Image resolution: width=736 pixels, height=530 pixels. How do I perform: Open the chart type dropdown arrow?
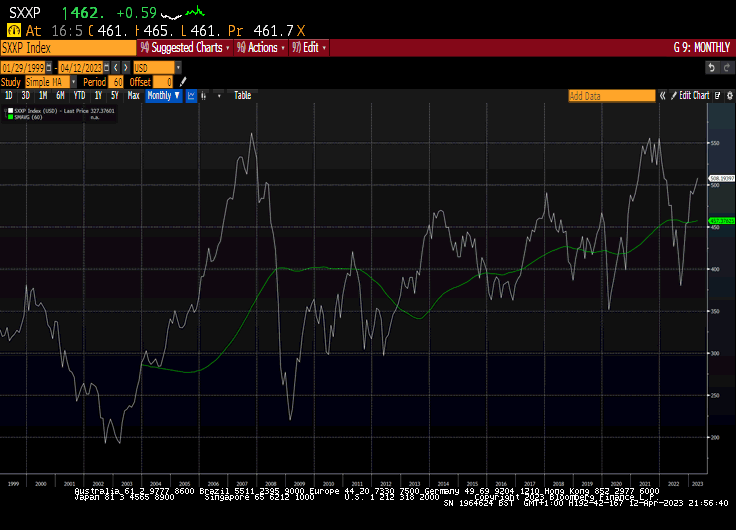point(219,96)
